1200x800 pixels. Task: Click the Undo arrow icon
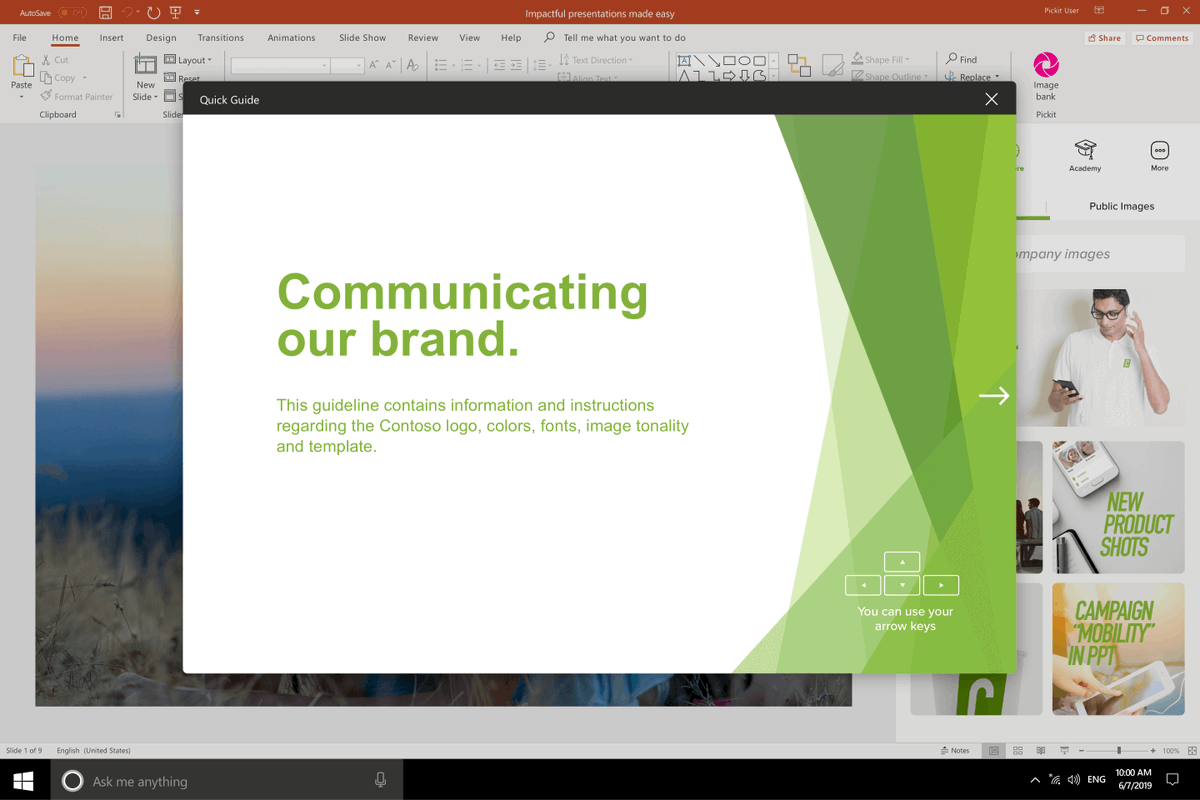coord(128,12)
